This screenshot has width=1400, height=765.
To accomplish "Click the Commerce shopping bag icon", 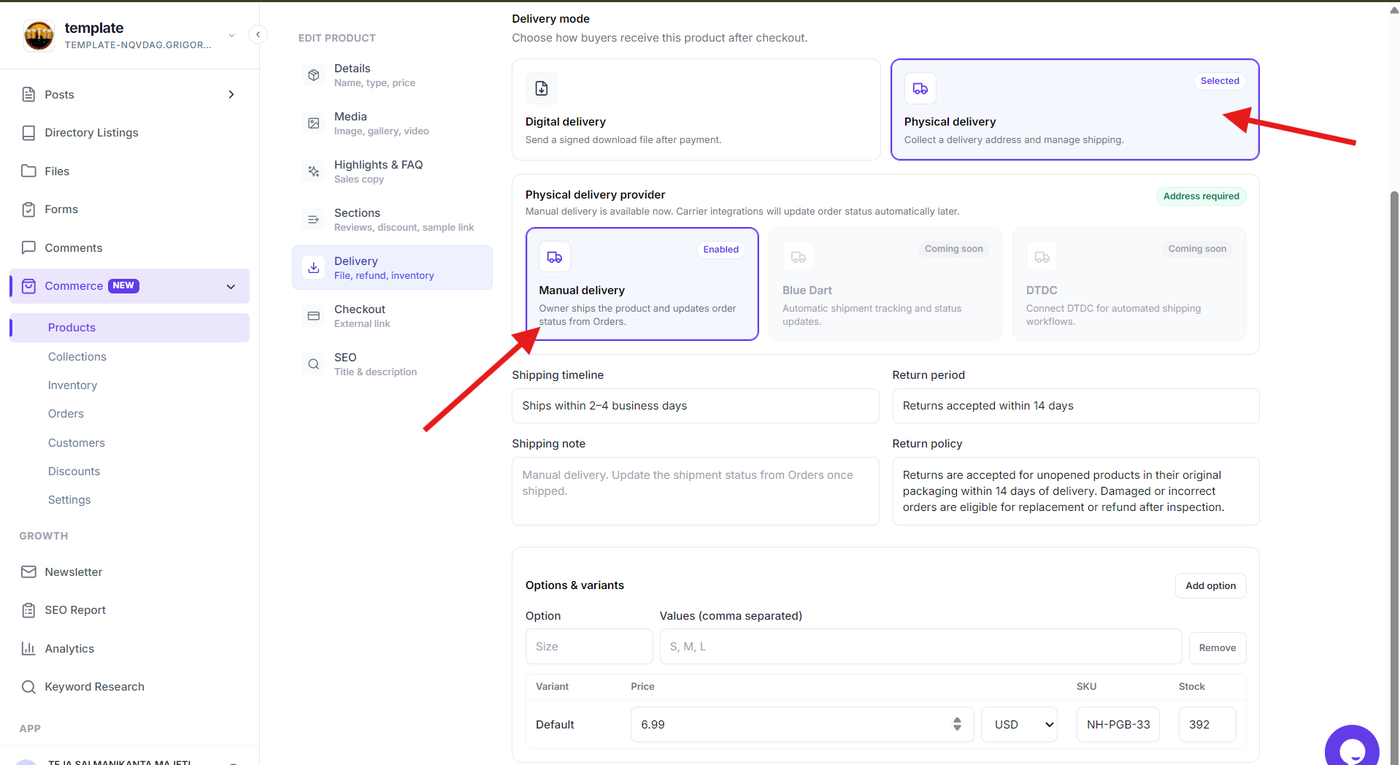I will pyautogui.click(x=28, y=286).
